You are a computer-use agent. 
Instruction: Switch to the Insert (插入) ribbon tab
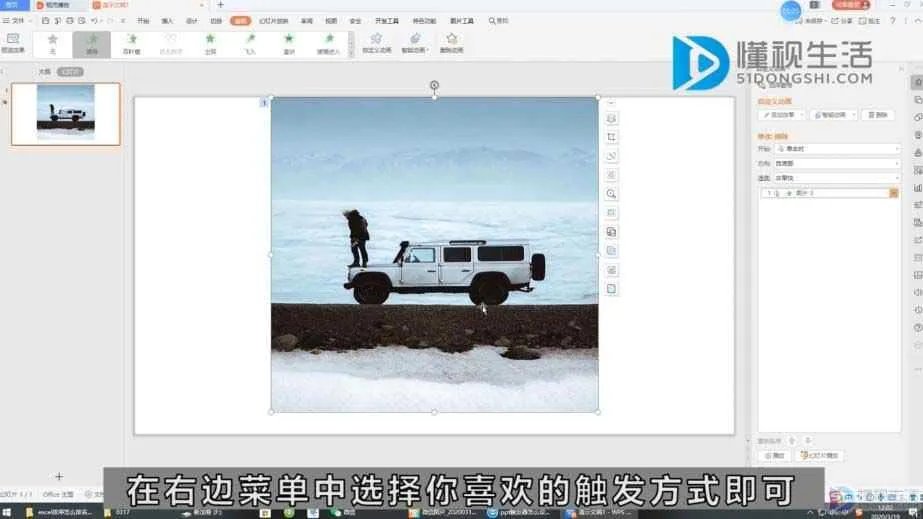tap(167, 20)
